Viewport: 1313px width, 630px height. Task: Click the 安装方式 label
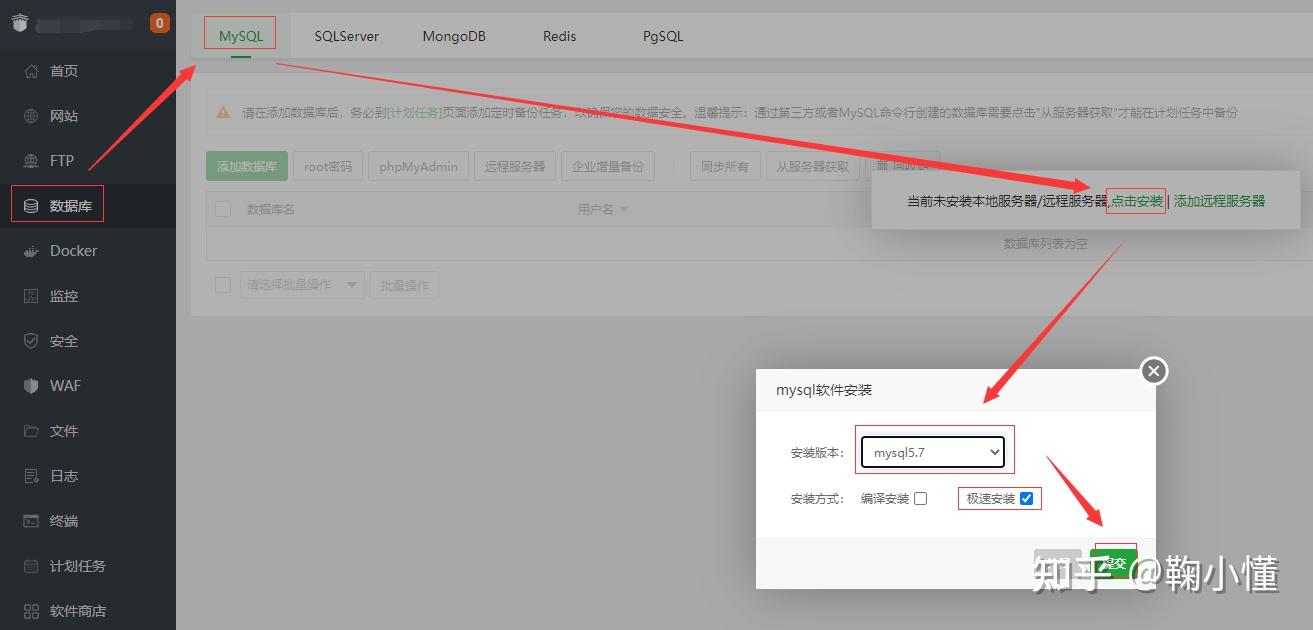pos(817,498)
